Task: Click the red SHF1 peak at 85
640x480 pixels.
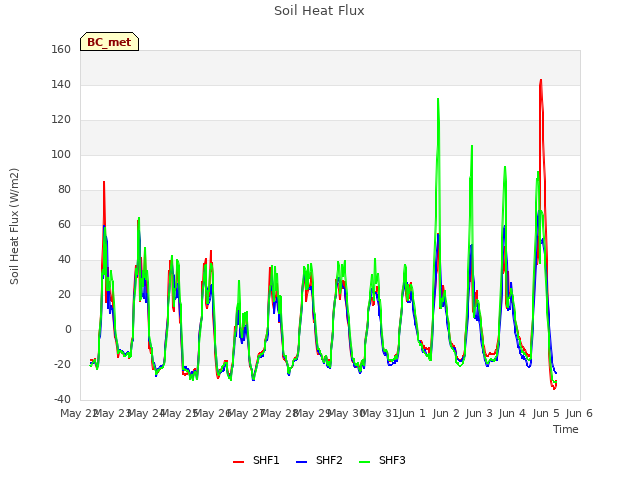Action: click(x=104, y=182)
